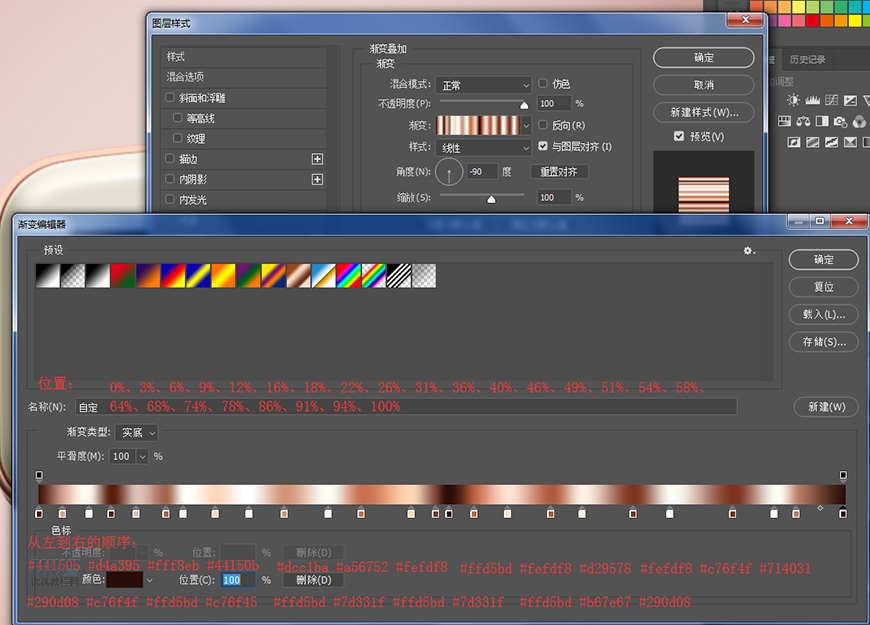Select the rainbow spectrum gradient preset

tap(348, 275)
